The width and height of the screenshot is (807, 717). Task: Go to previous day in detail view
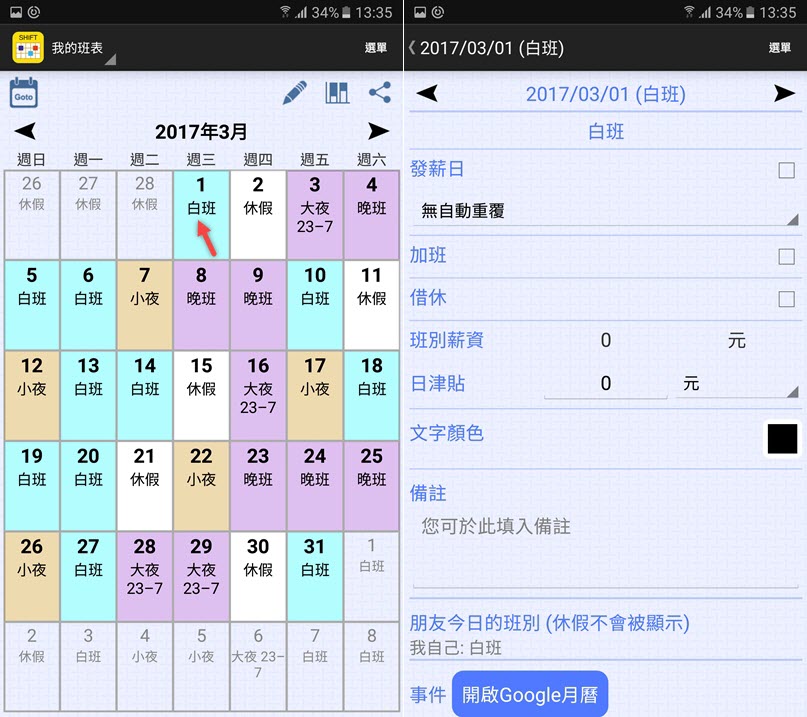coord(427,94)
